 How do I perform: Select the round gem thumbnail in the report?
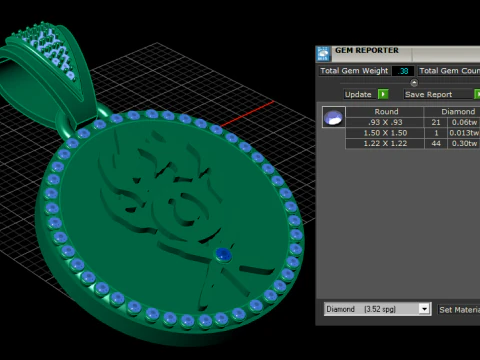click(334, 117)
